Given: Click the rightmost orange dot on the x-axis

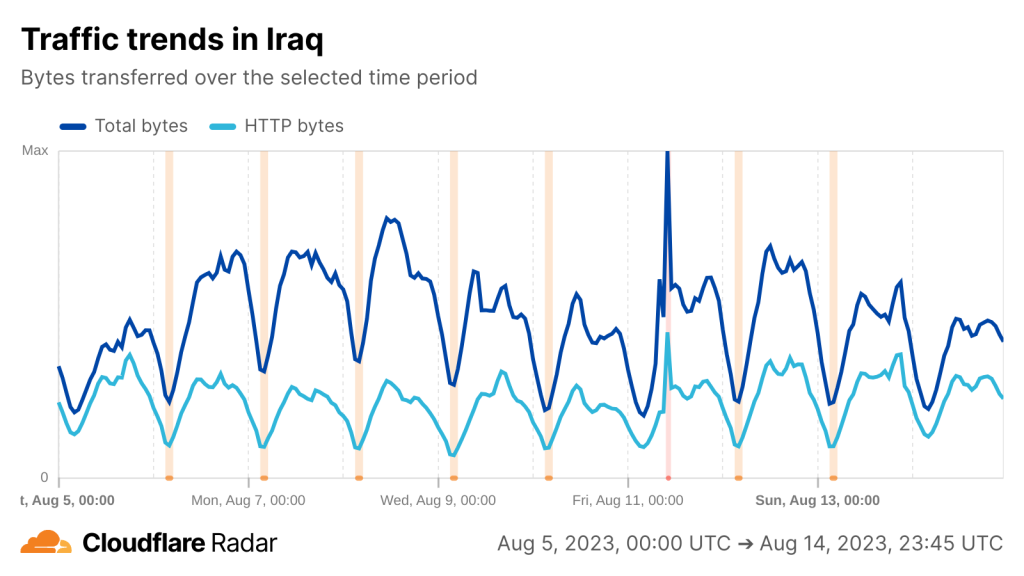Looking at the screenshot, I should [833, 479].
